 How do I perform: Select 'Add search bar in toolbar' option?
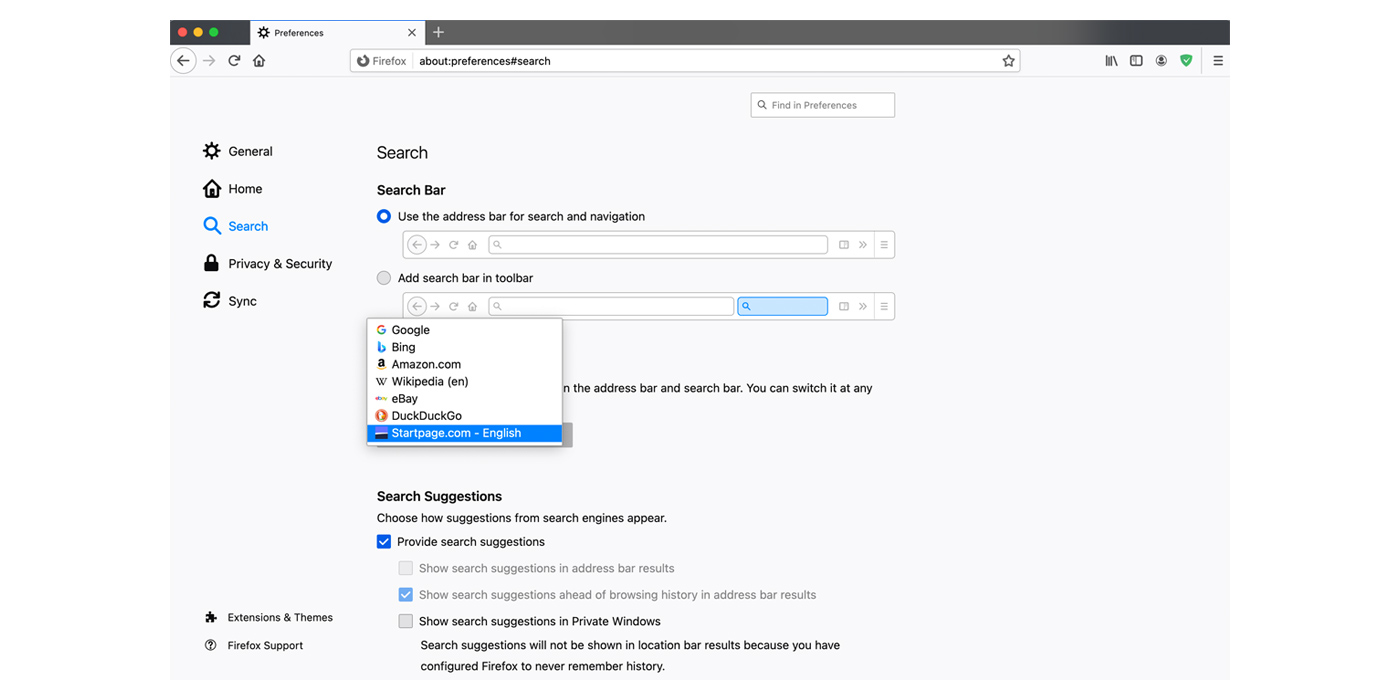[x=384, y=278]
